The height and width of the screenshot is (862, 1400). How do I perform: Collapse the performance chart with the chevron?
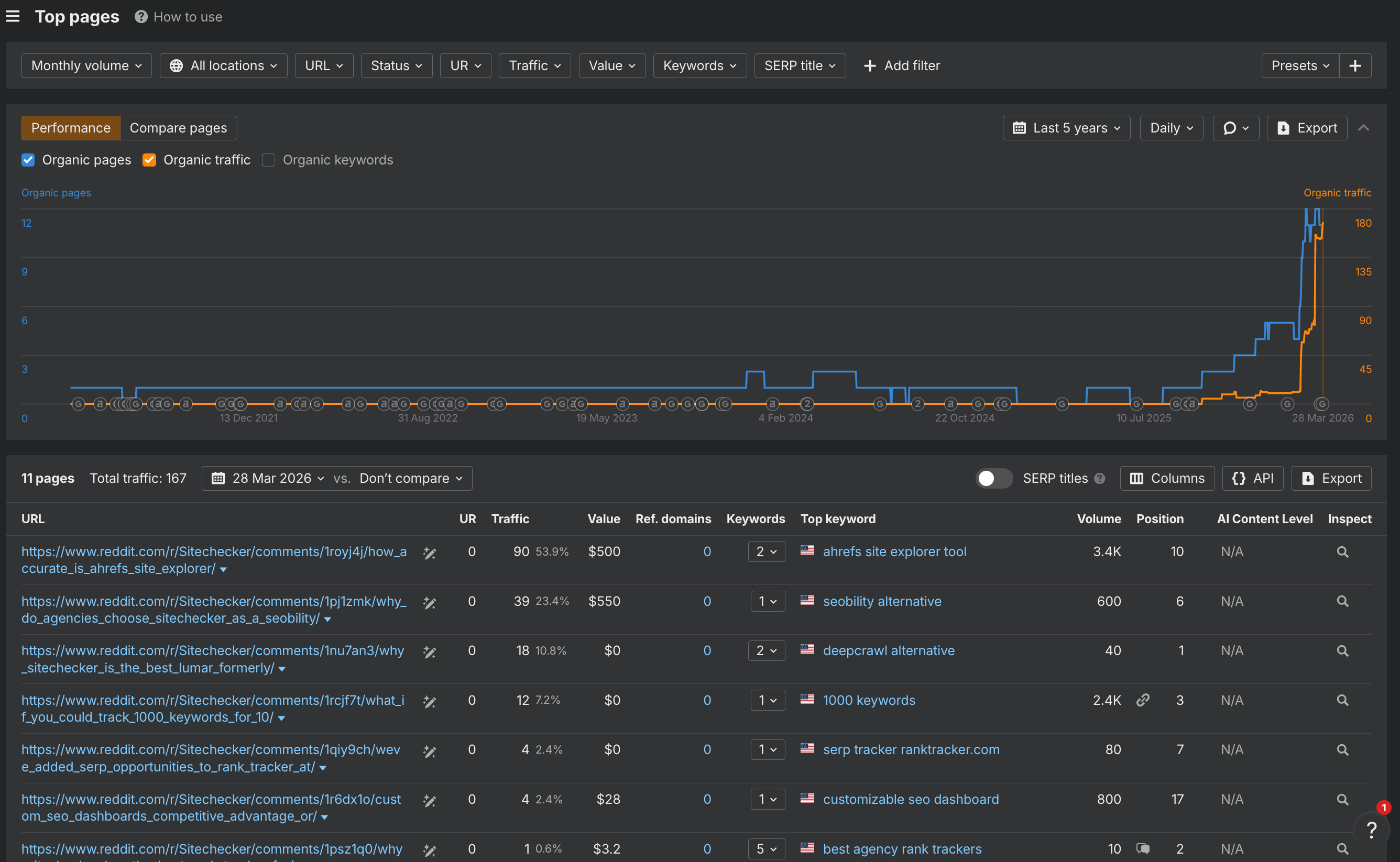click(1363, 128)
